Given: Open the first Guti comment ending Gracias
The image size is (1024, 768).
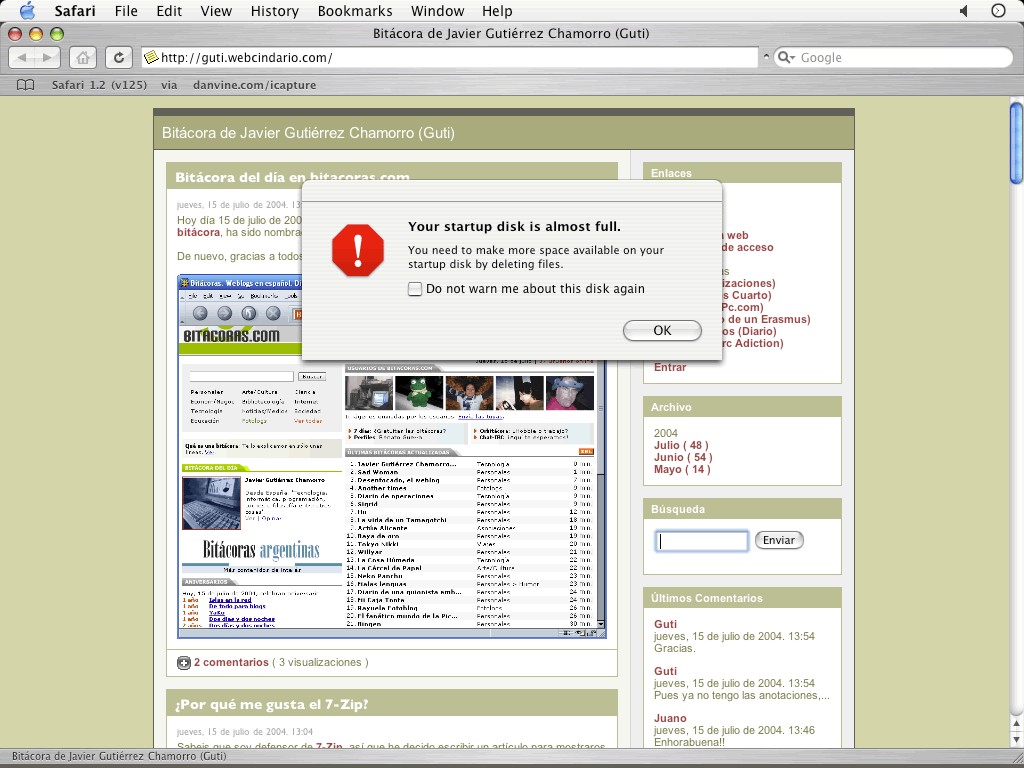Looking at the screenshot, I should point(665,624).
